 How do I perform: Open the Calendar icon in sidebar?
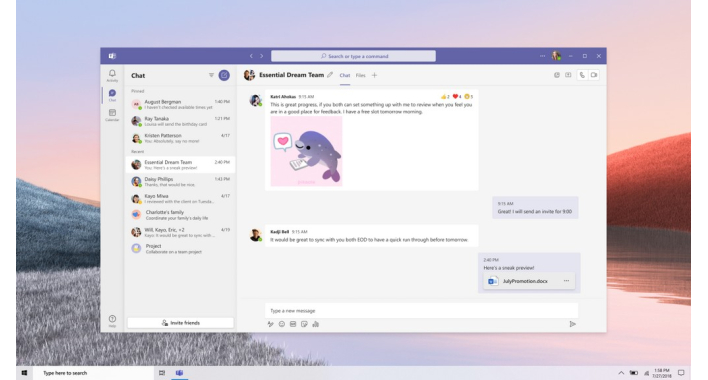112,115
